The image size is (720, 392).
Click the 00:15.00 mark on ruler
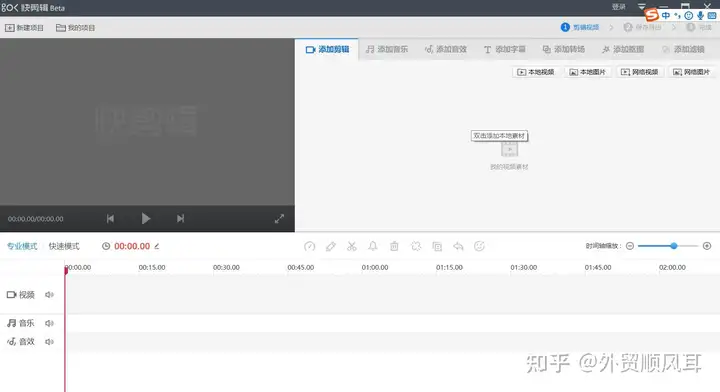click(152, 268)
